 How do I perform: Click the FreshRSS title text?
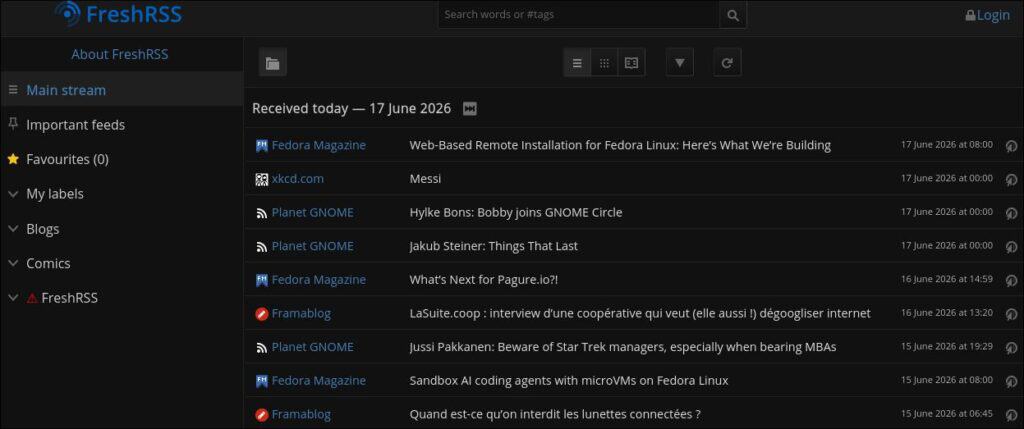pos(134,14)
